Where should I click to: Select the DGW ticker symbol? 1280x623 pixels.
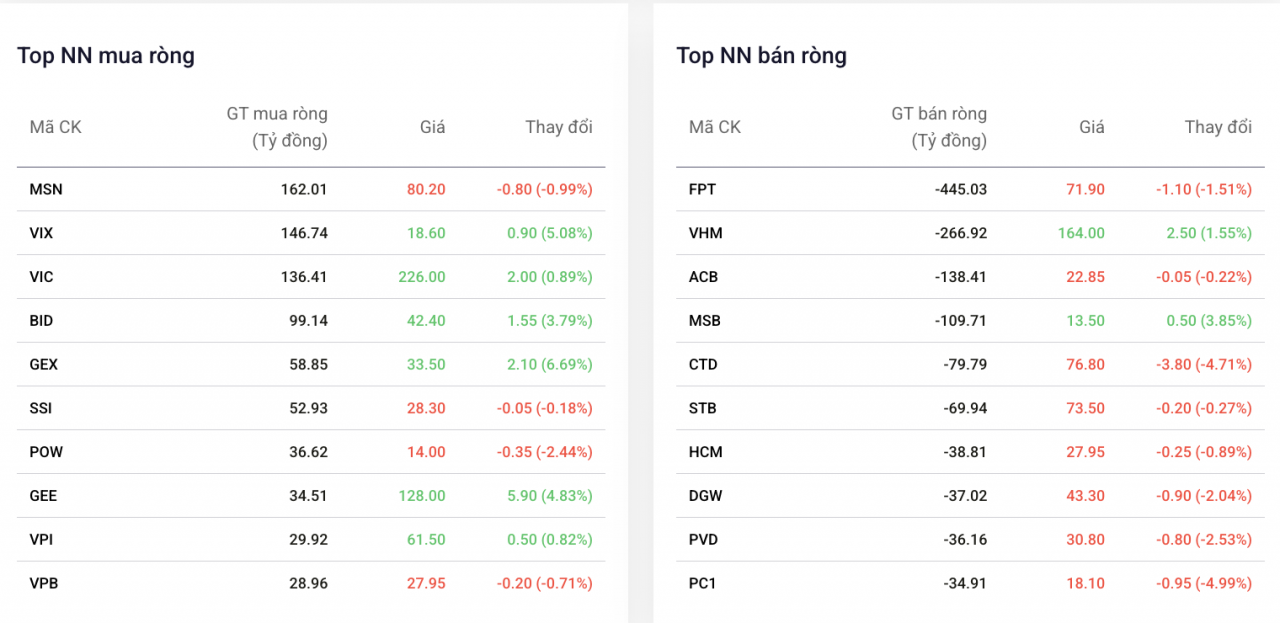click(x=706, y=496)
